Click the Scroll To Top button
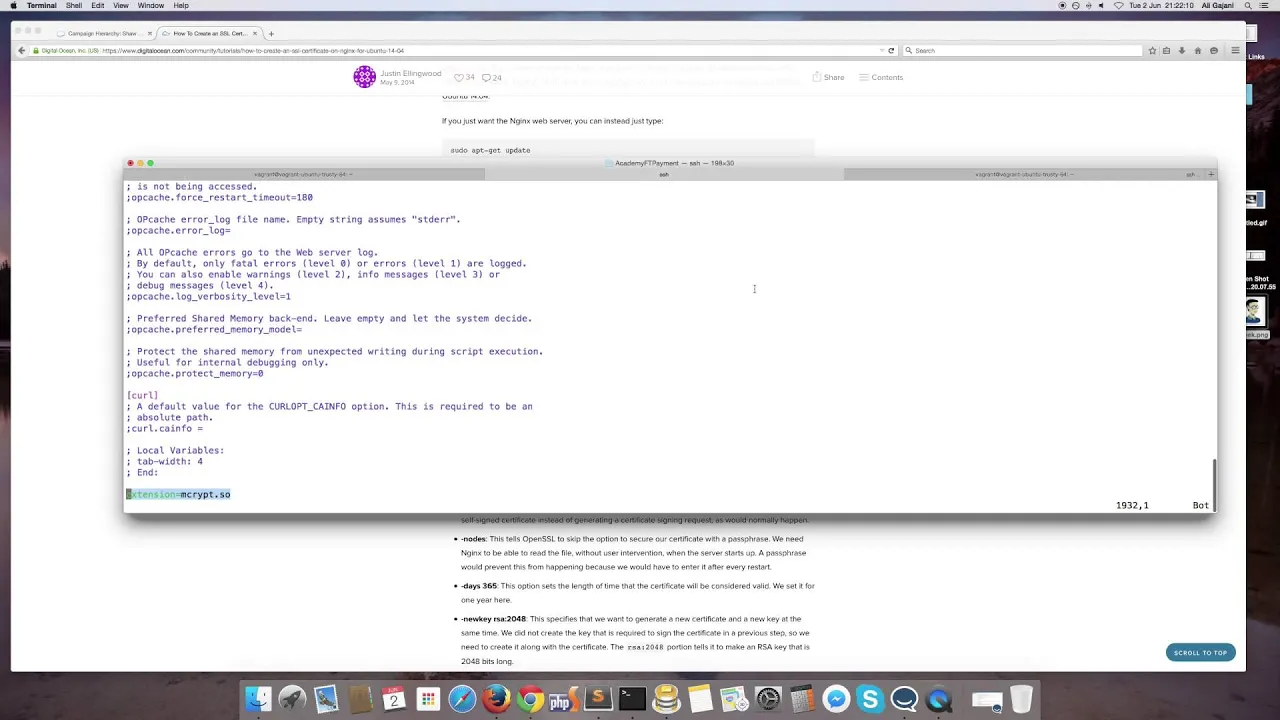The image size is (1280, 720). coord(1200,652)
